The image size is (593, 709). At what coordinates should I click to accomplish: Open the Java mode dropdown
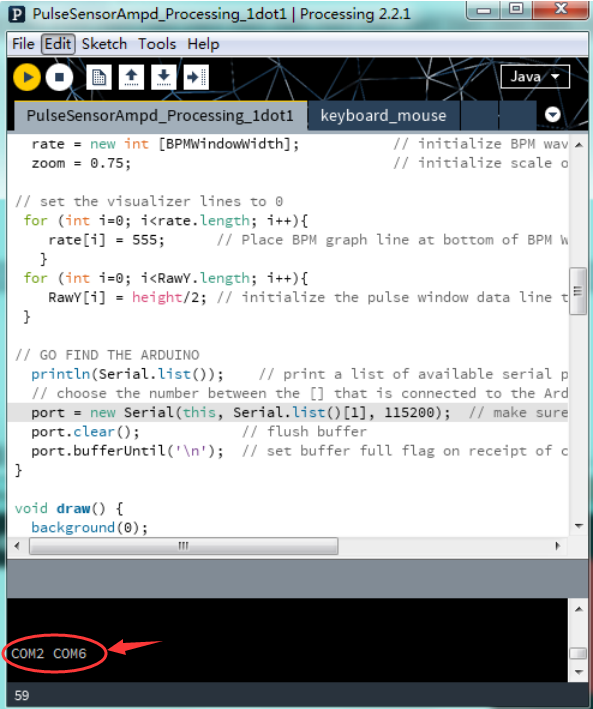click(x=535, y=76)
